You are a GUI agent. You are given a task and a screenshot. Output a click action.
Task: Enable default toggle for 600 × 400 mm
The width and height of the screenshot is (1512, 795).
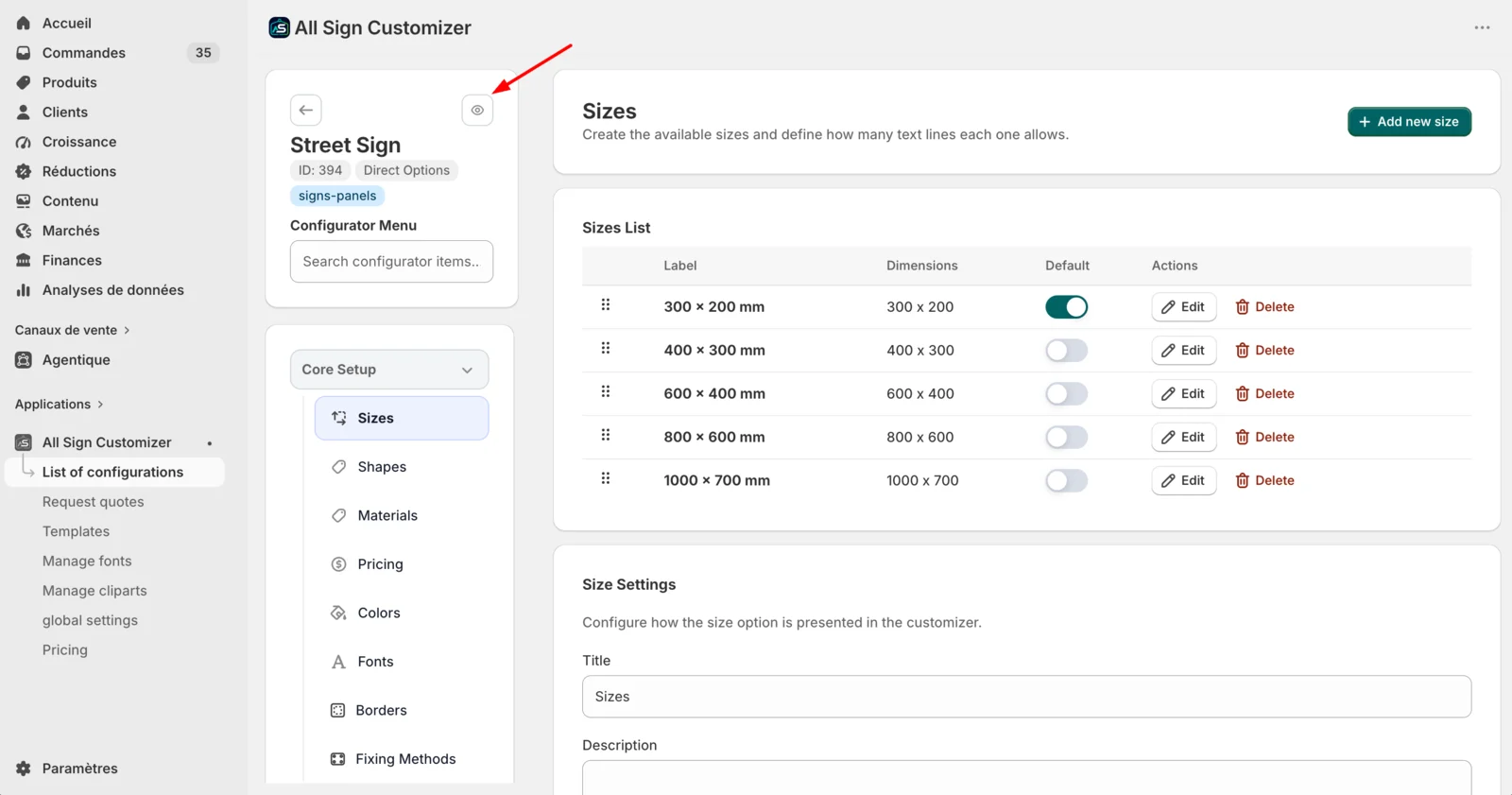tap(1066, 394)
